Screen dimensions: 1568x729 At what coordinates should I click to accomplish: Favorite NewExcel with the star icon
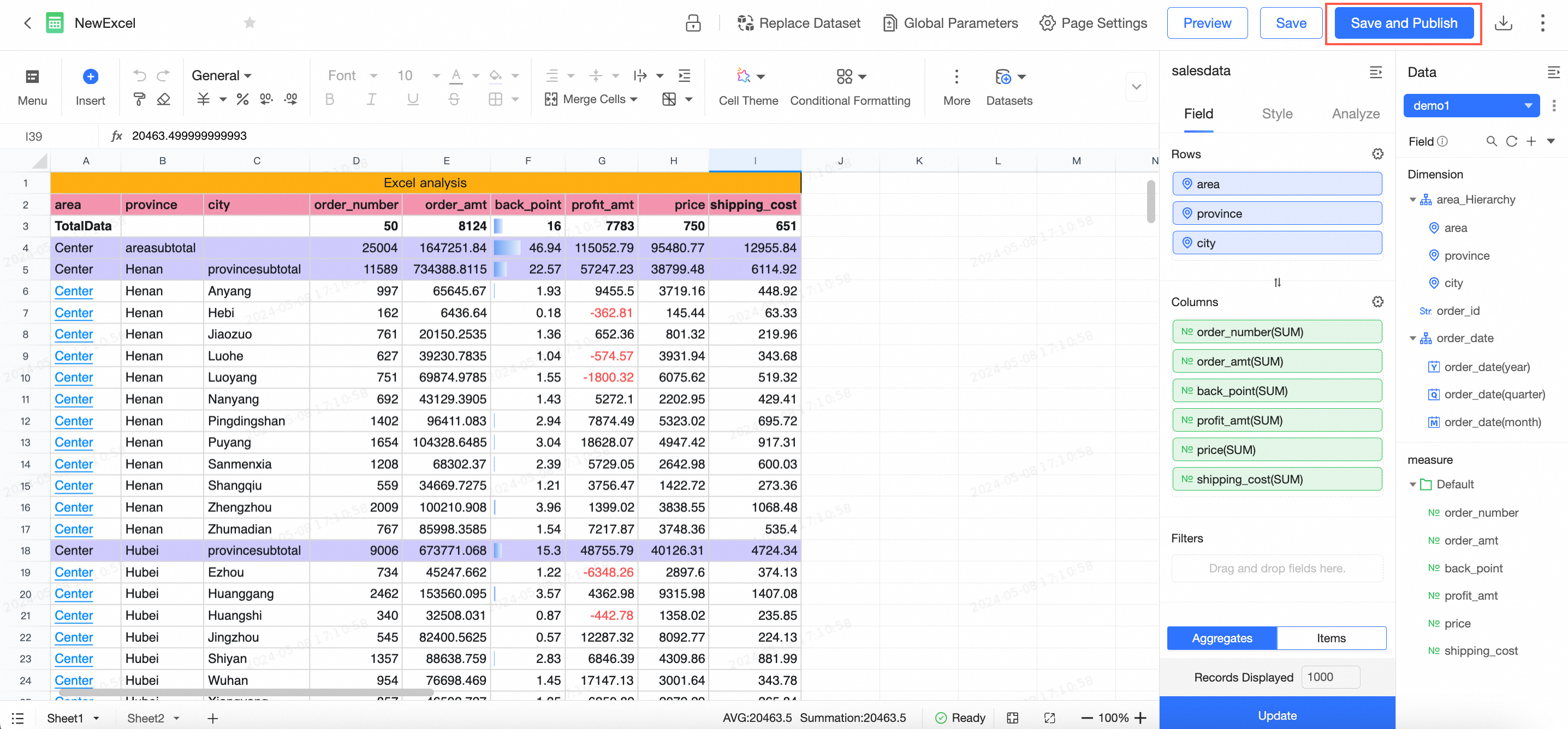[250, 23]
